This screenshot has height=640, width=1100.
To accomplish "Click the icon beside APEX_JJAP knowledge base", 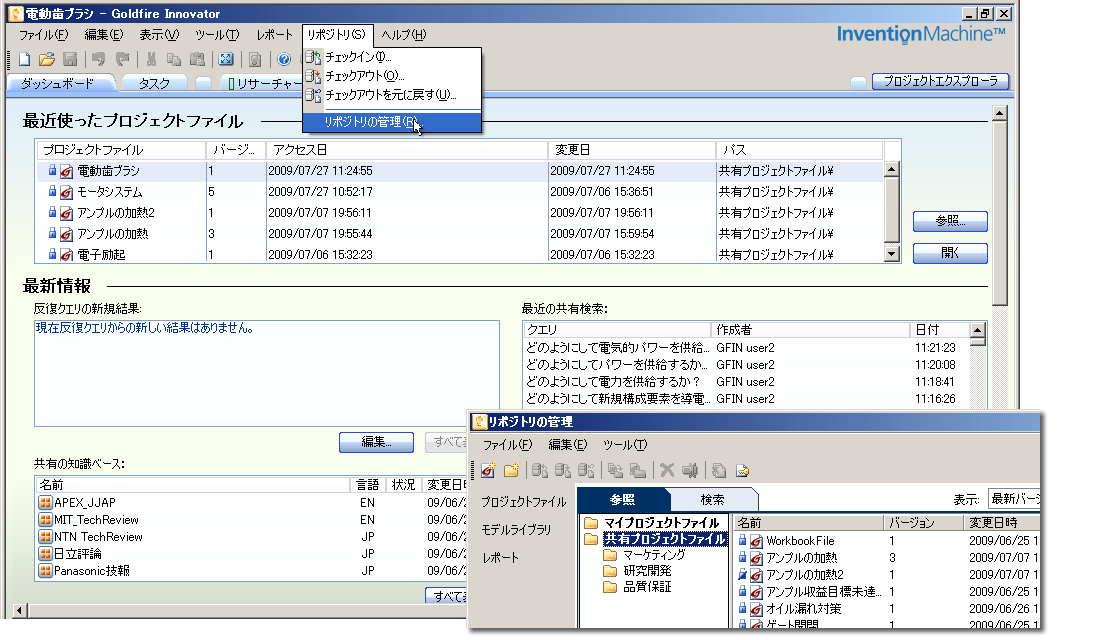I will (46, 502).
